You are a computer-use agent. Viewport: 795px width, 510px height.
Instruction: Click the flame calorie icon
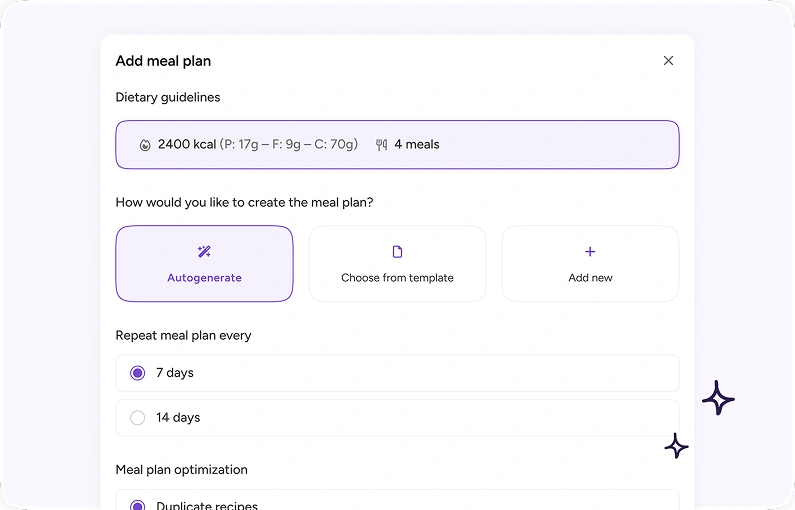[x=145, y=145]
